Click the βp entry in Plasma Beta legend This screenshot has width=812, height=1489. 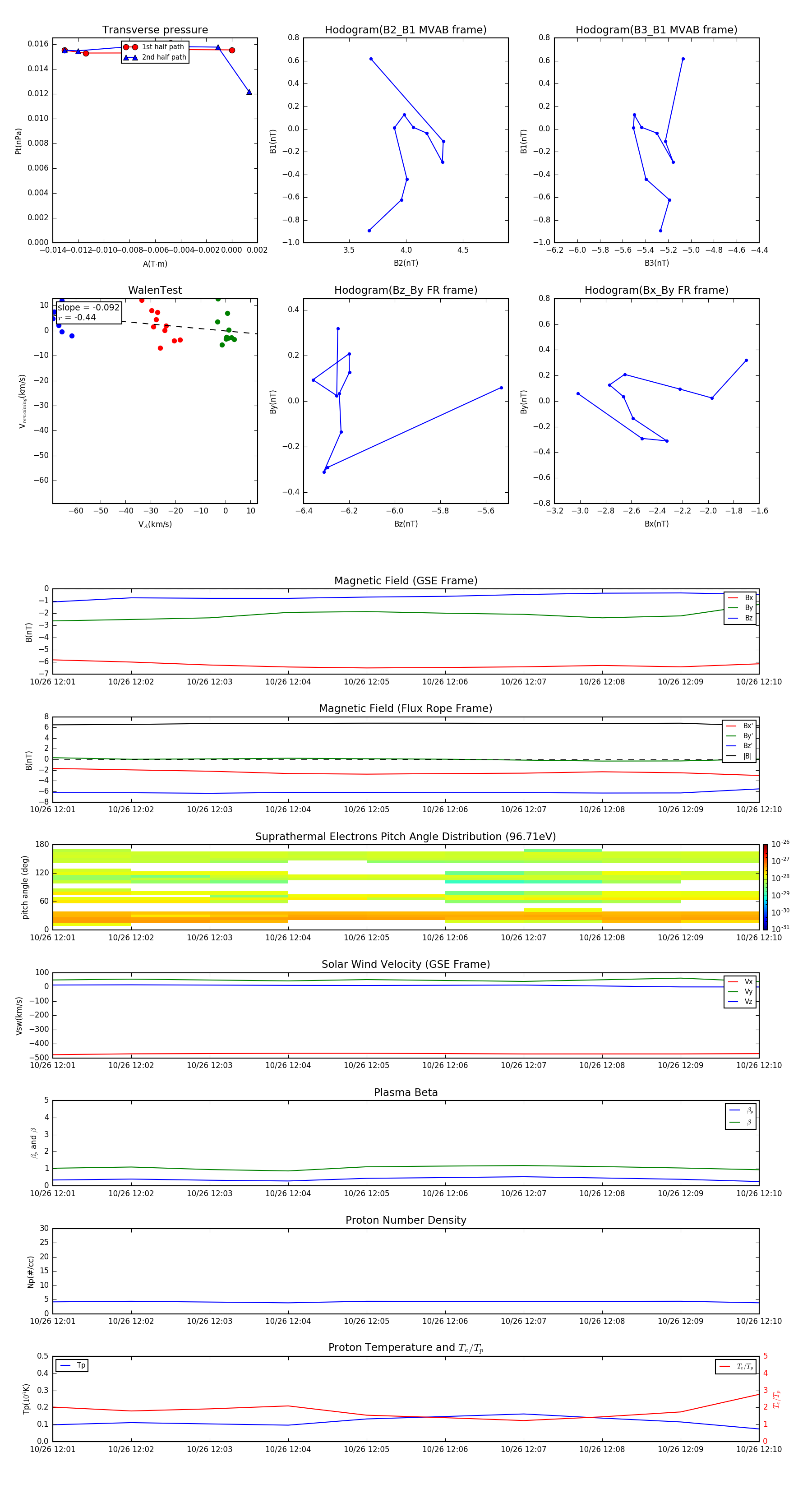[x=741, y=1110]
